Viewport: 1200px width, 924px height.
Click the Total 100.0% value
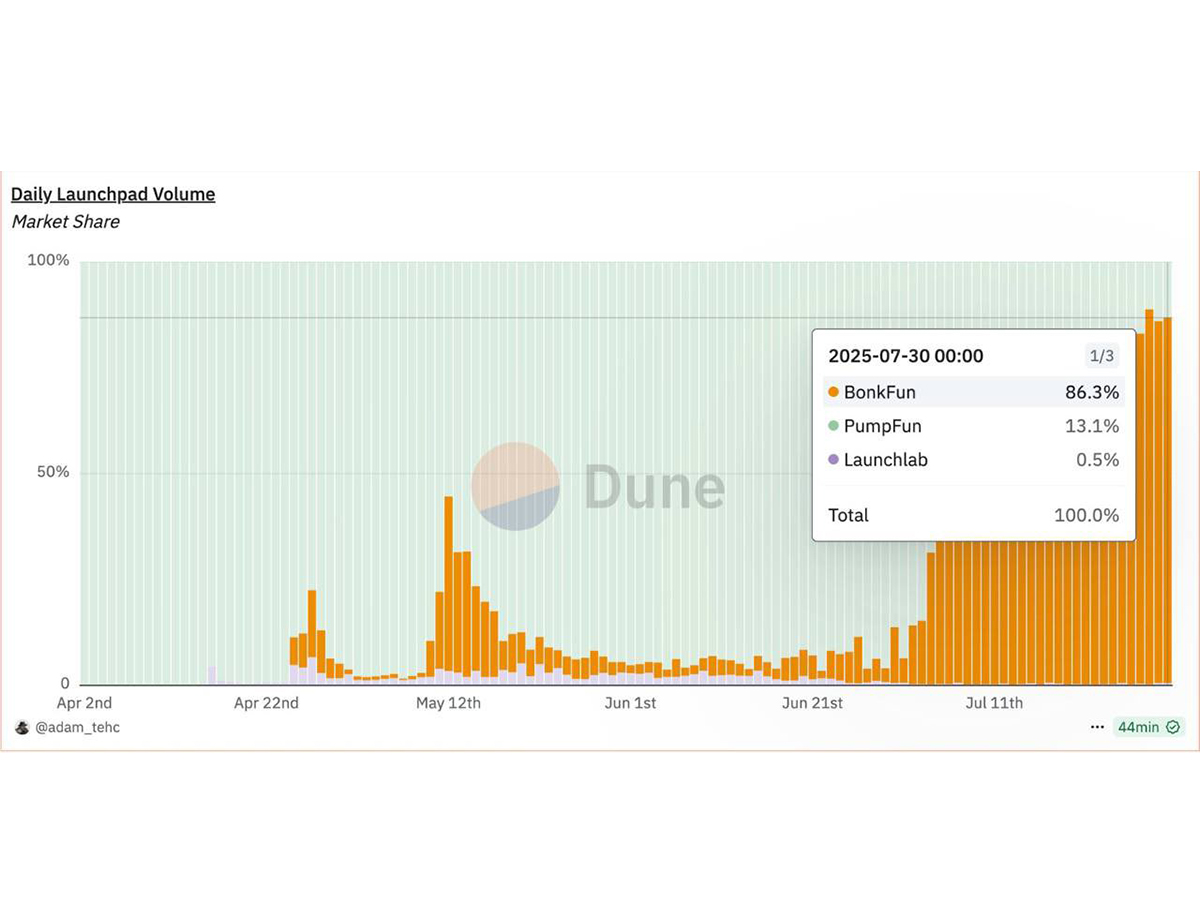click(1087, 515)
